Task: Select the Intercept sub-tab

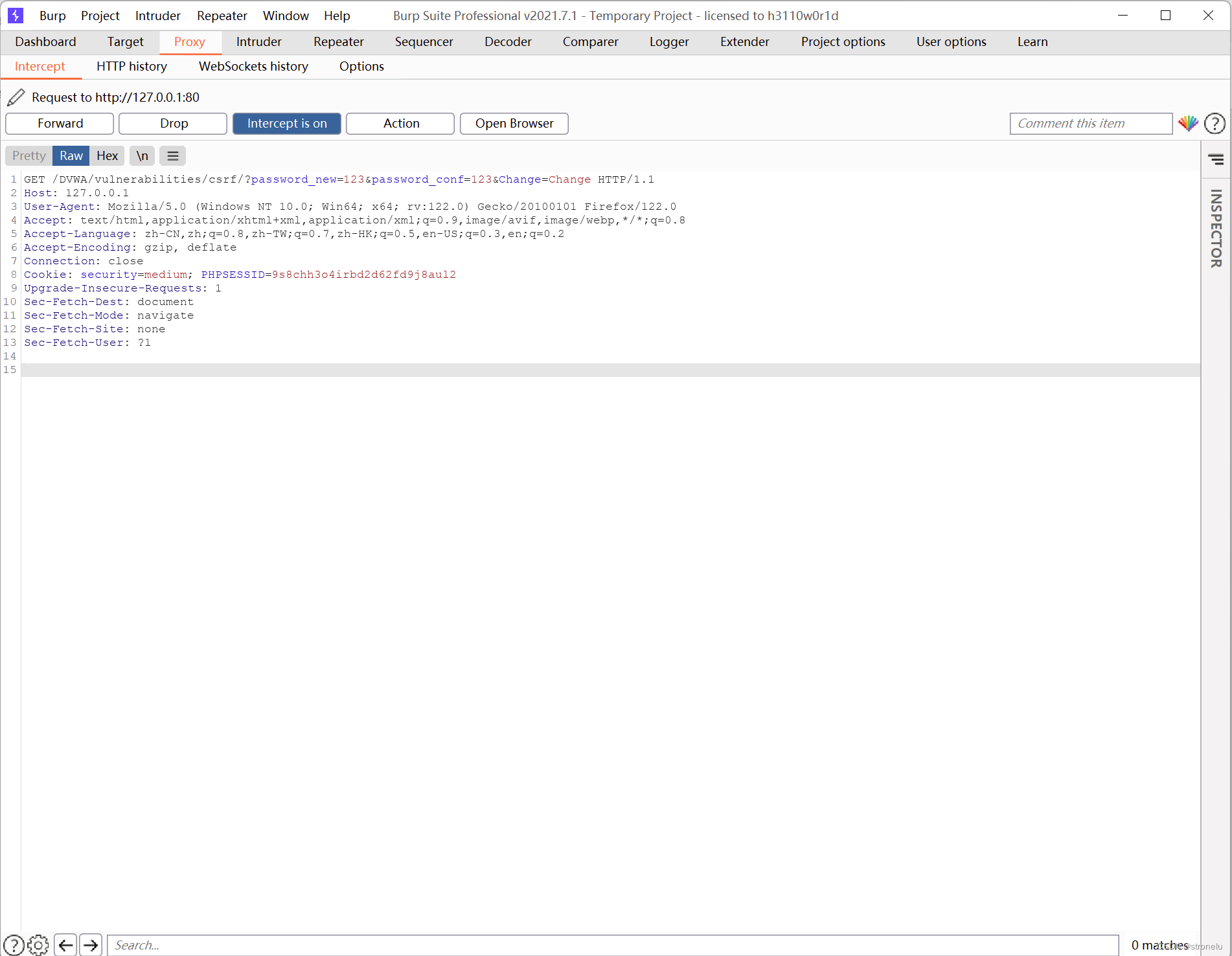Action: (40, 66)
